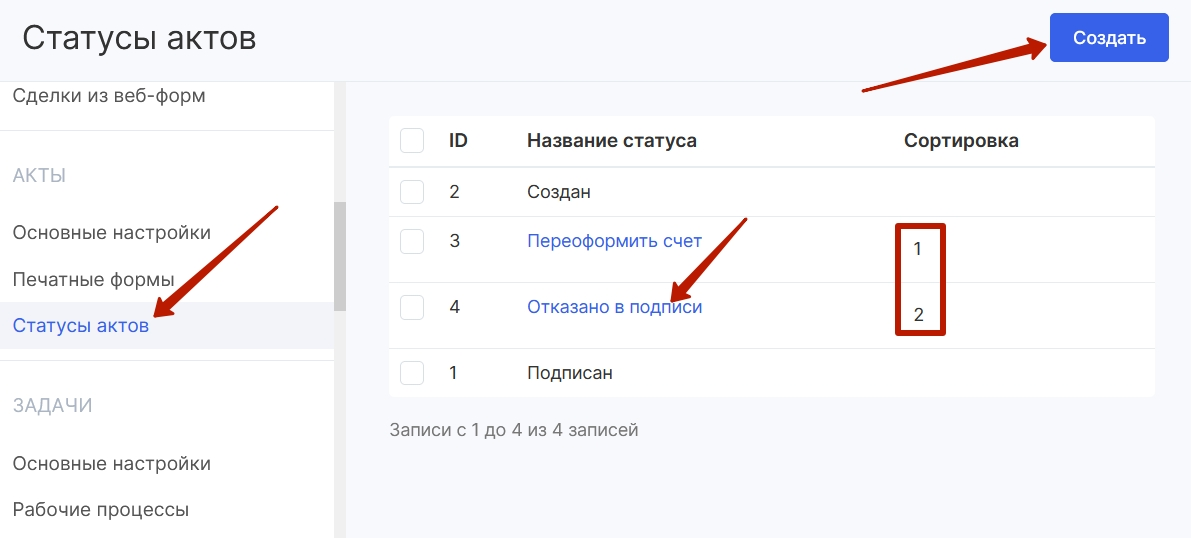Select the checkbox for Отказано в подписи

pyautogui.click(x=412, y=307)
